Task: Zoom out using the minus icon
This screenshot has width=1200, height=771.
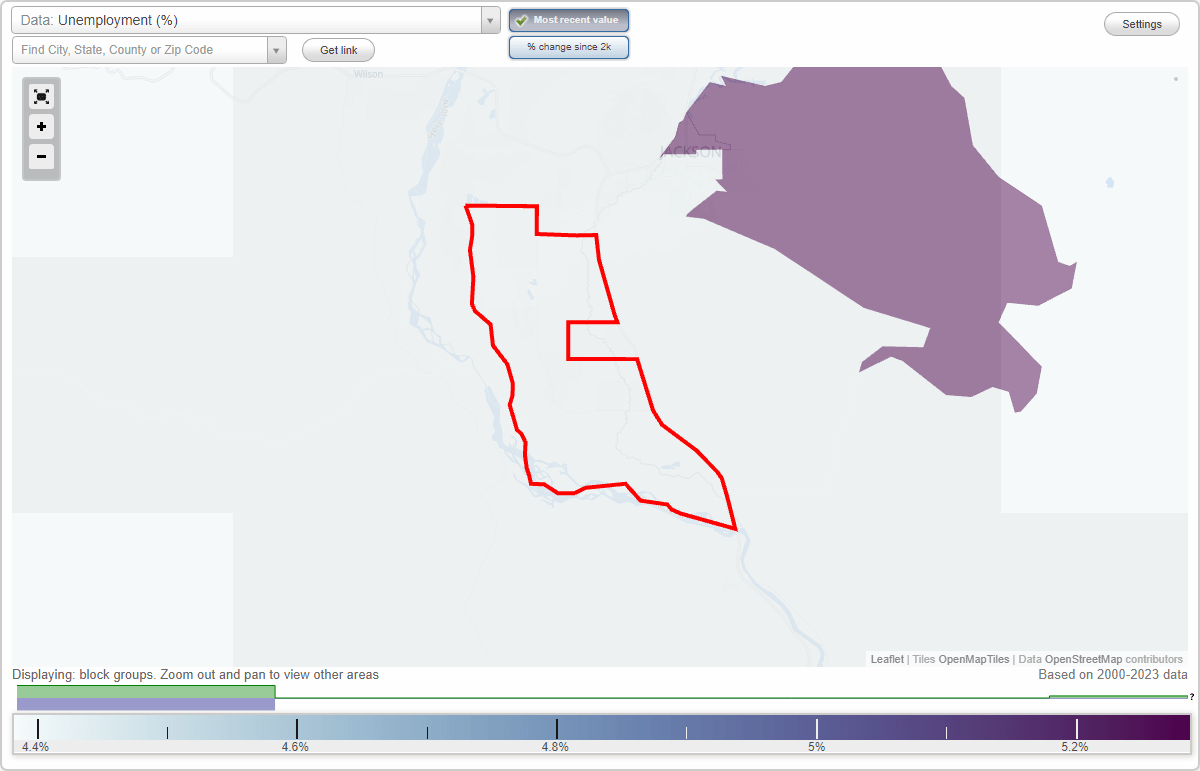Action: coord(41,157)
